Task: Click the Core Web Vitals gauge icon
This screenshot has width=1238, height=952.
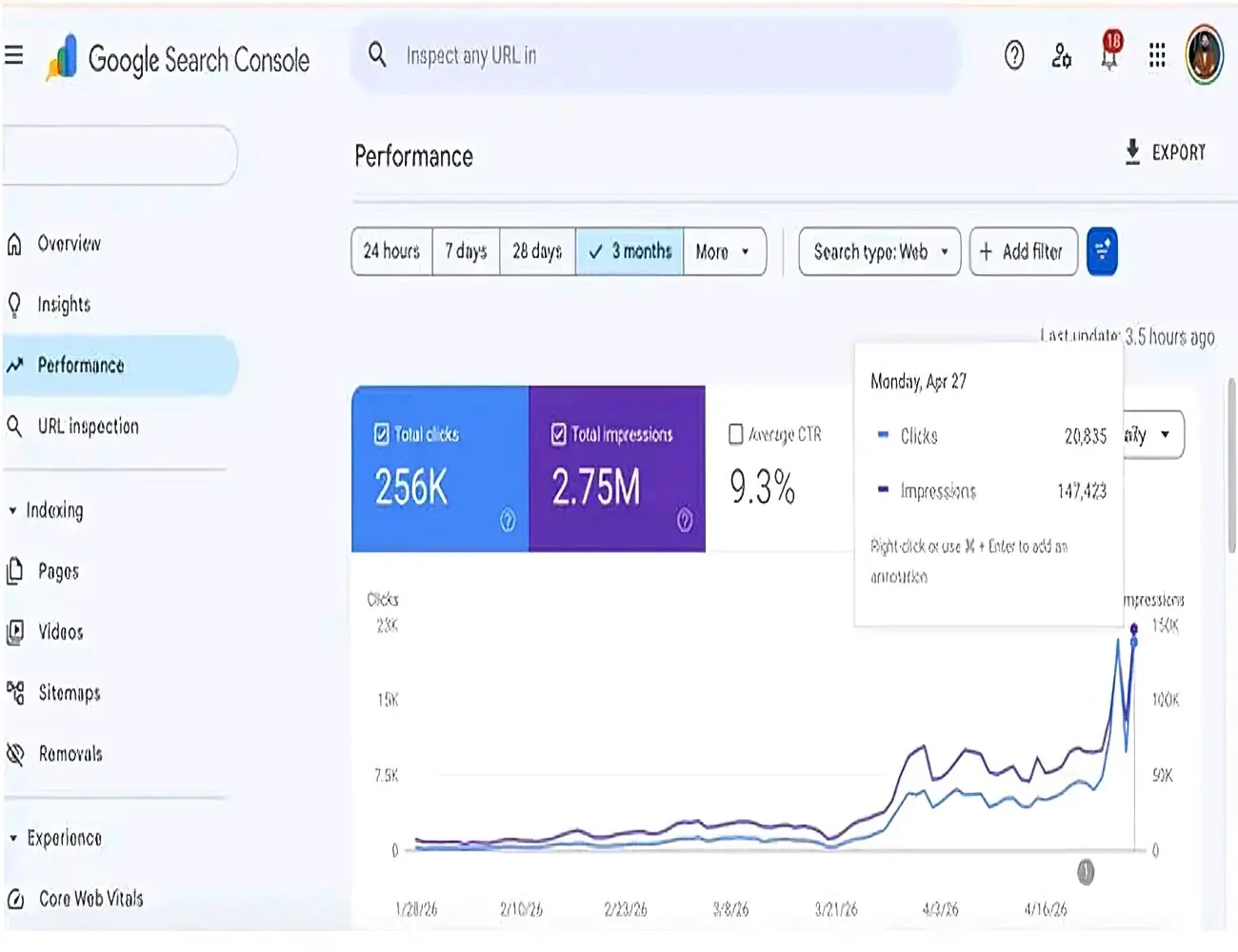Action: click(14, 899)
